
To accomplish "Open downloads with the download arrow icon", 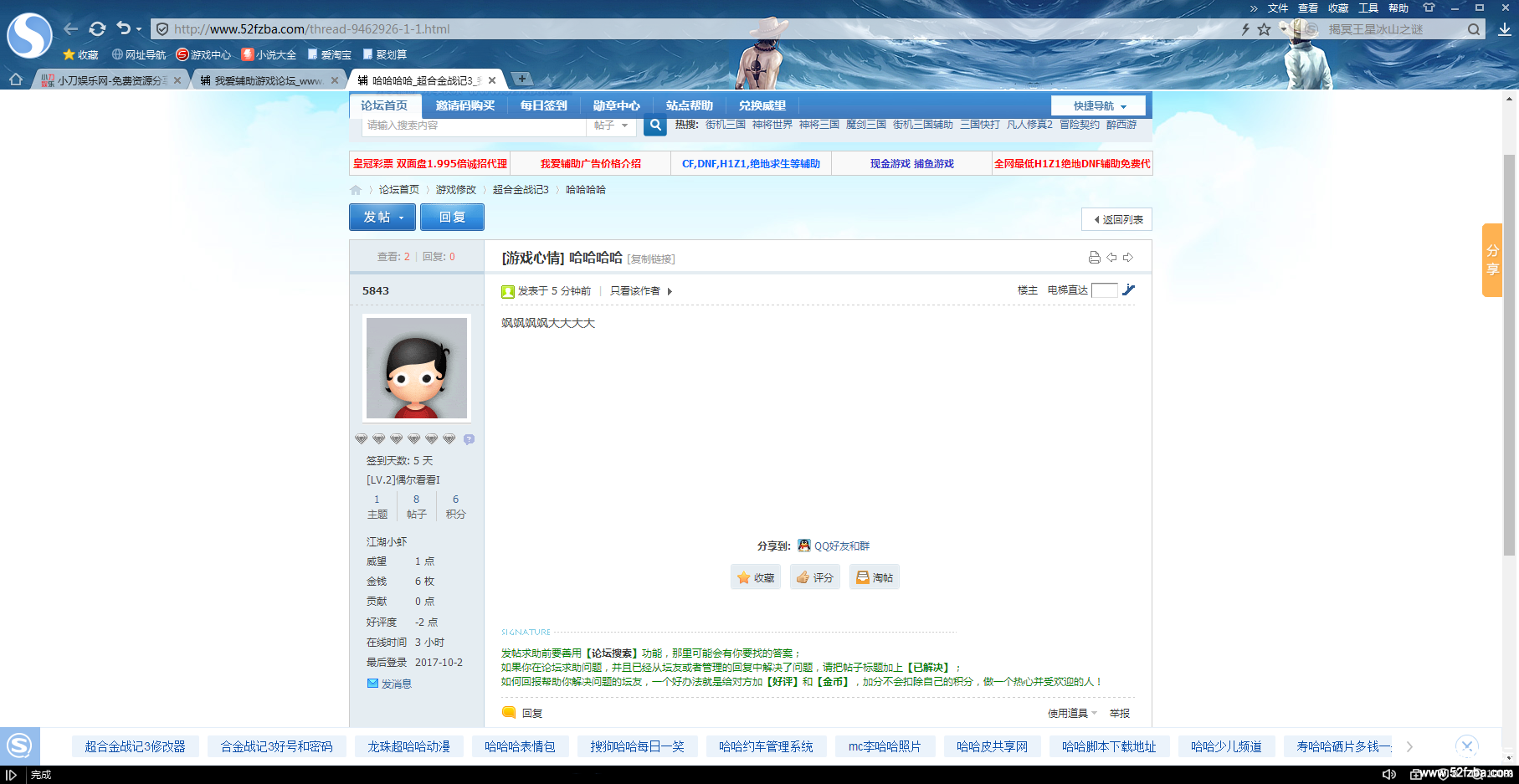I will tap(1505, 29).
